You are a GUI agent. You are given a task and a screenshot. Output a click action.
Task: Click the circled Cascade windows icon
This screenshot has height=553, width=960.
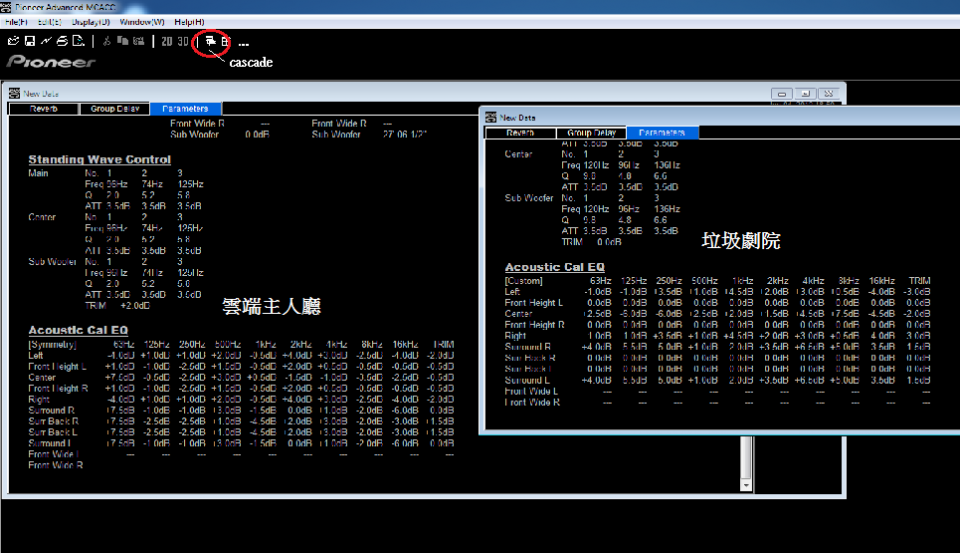pos(210,41)
